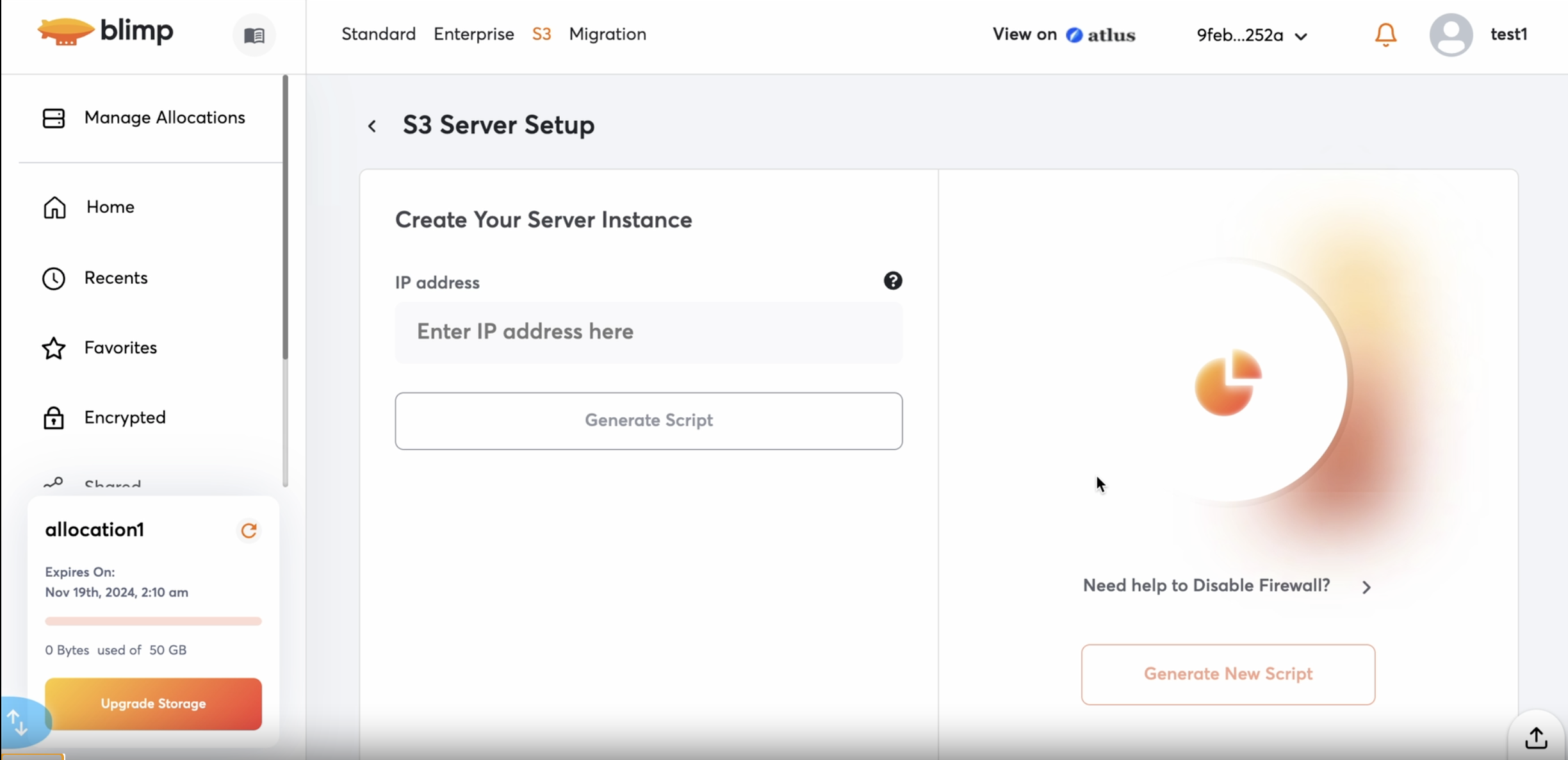Click the Generate Script button
The image size is (1568, 760).
click(x=648, y=420)
